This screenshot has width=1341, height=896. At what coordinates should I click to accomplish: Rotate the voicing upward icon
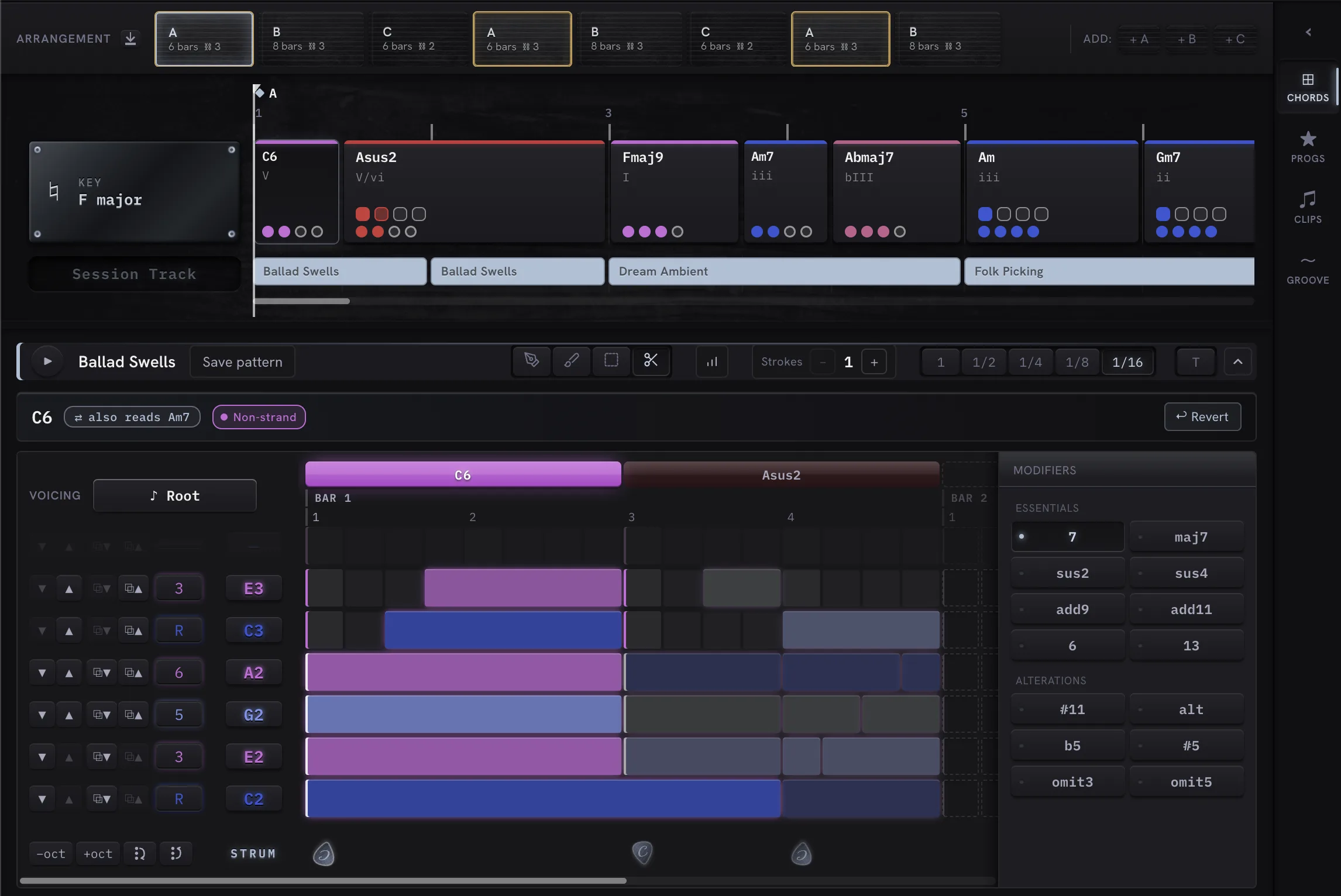tap(176, 853)
